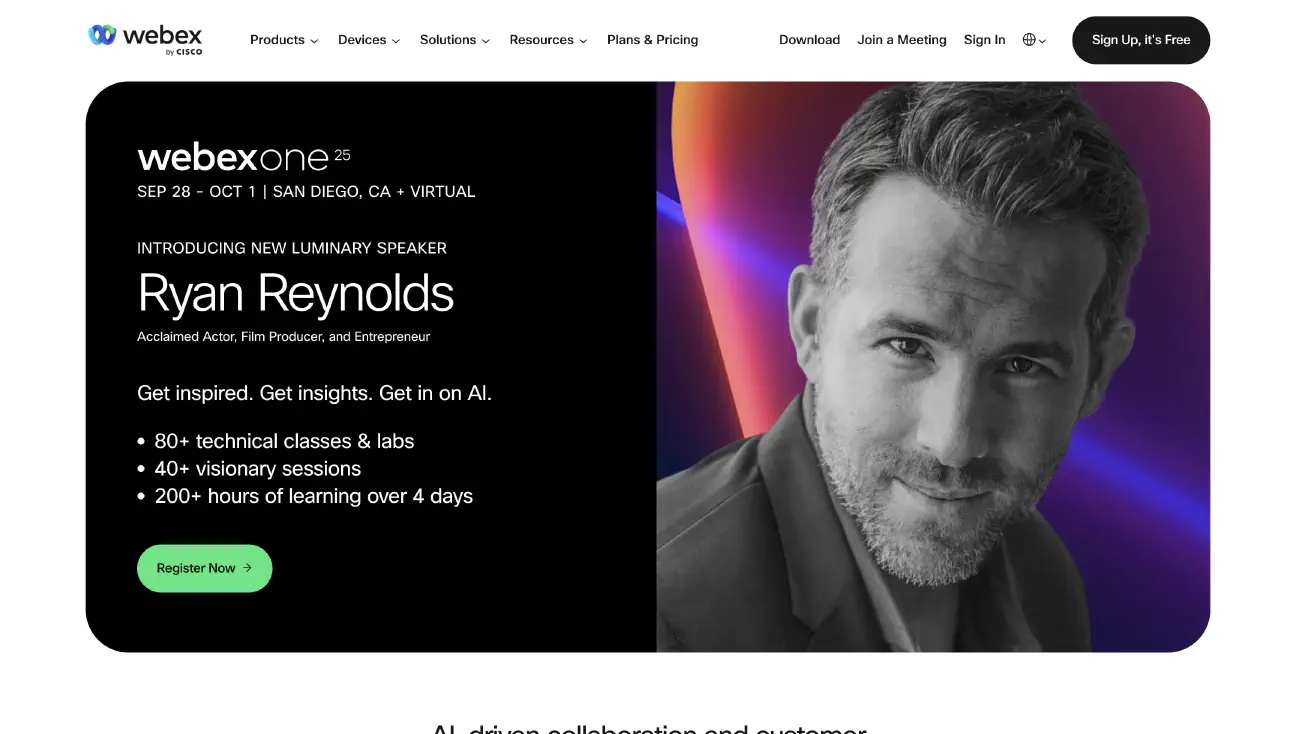Click the Webex by Cisco logo

pyautogui.click(x=145, y=38)
